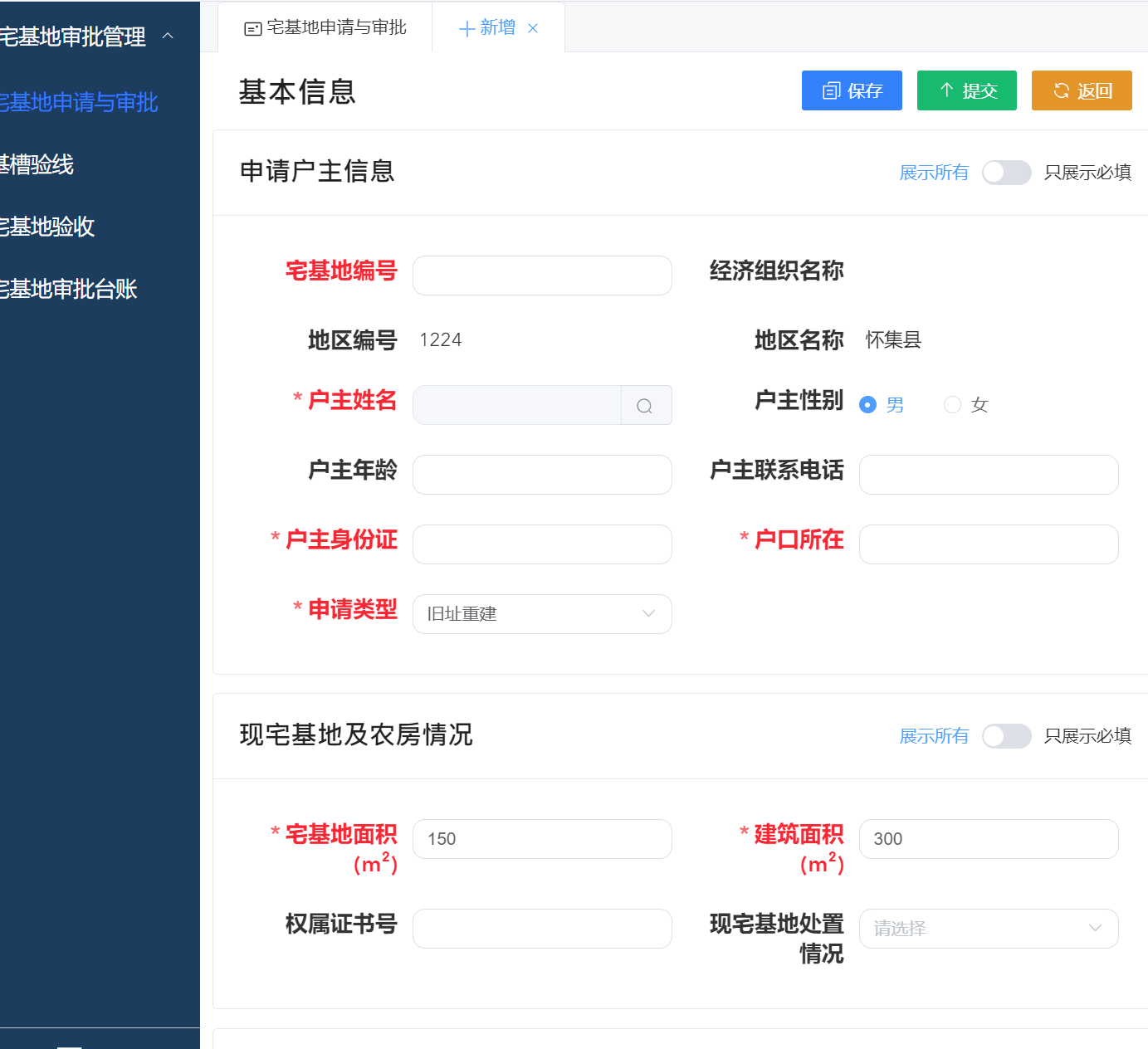Click the green 提交 button
This screenshot has width=1148, height=1049.
[967, 90]
